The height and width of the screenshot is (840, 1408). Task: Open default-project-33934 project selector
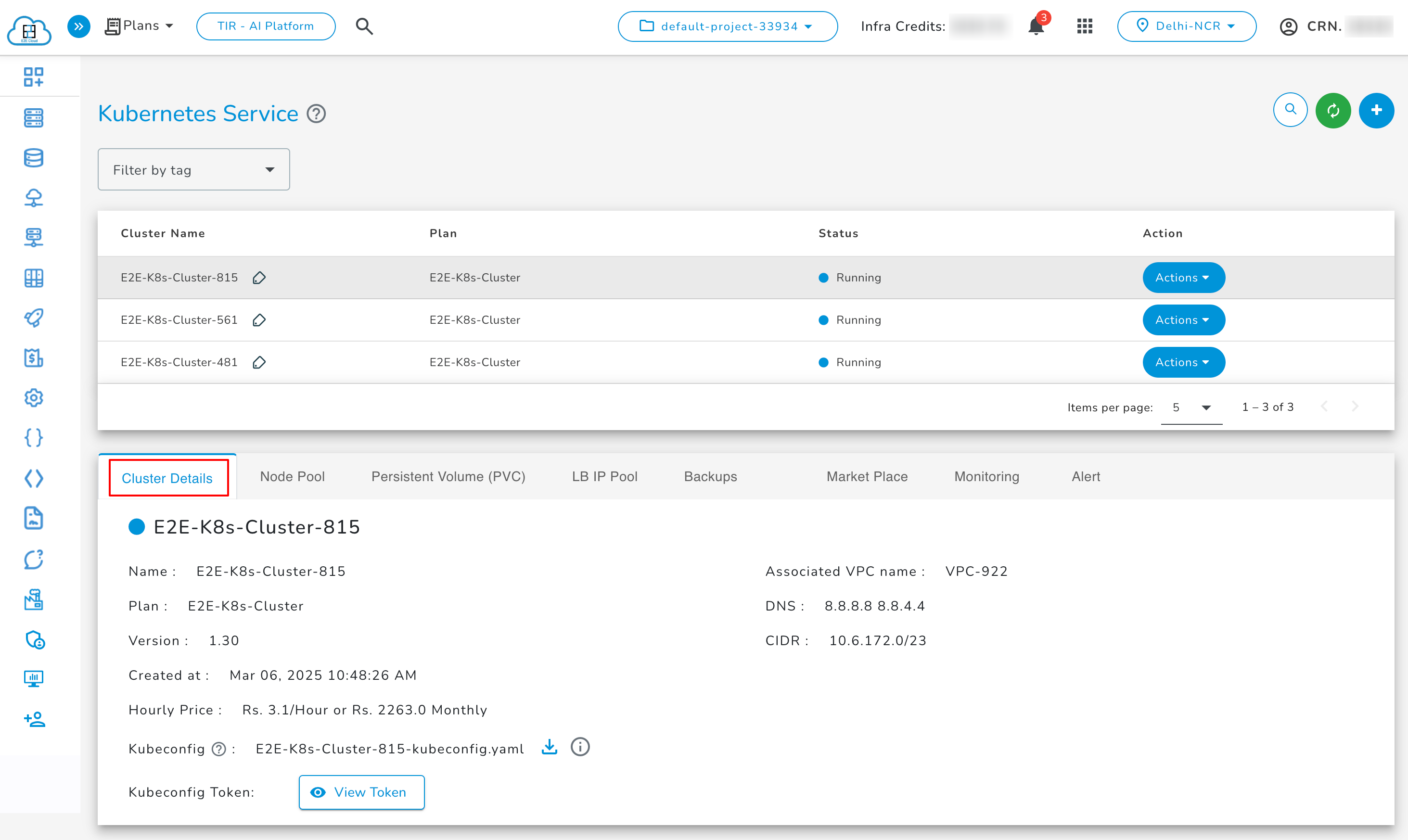[x=728, y=26]
